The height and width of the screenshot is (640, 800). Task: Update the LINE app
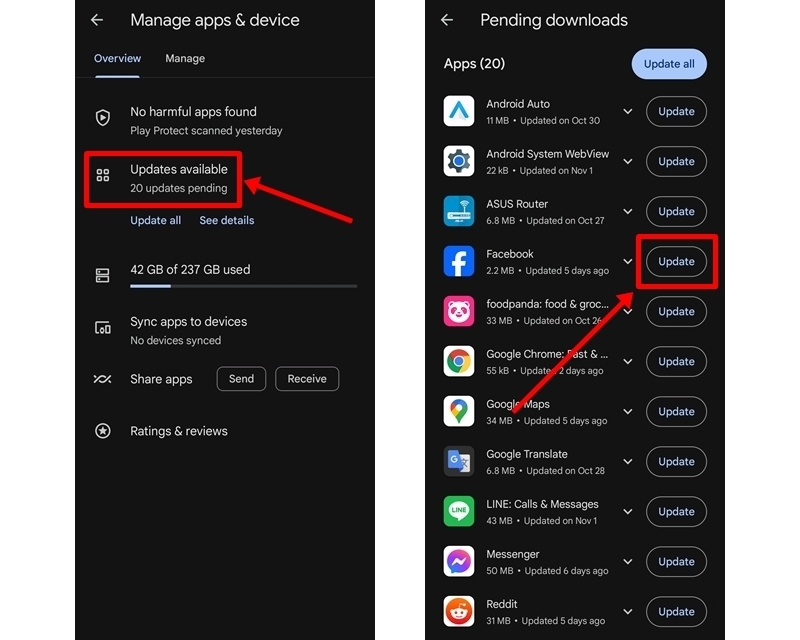(677, 511)
